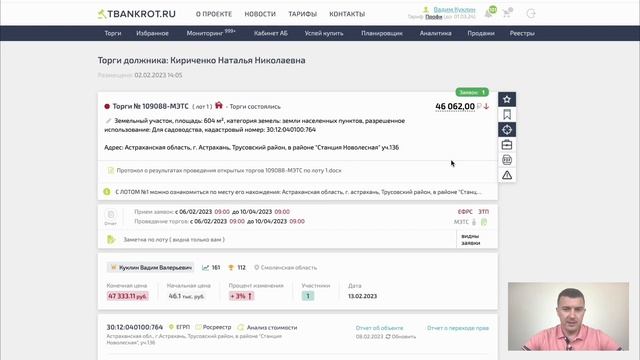Click the logout icon in the header
This screenshot has width=640, height=360.
click(531, 13)
